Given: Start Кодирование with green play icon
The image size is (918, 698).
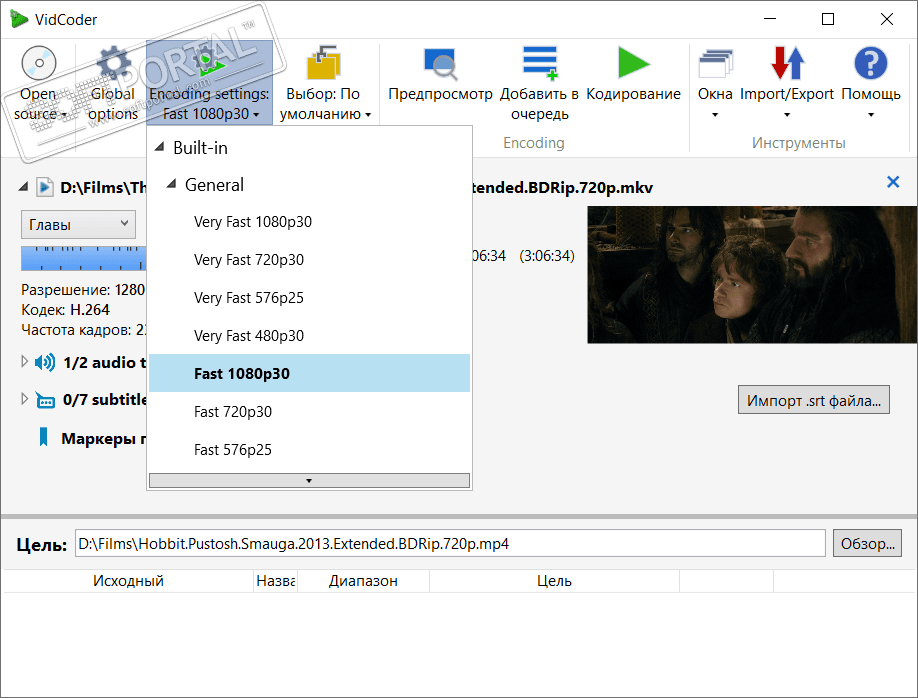Looking at the screenshot, I should tap(633, 63).
